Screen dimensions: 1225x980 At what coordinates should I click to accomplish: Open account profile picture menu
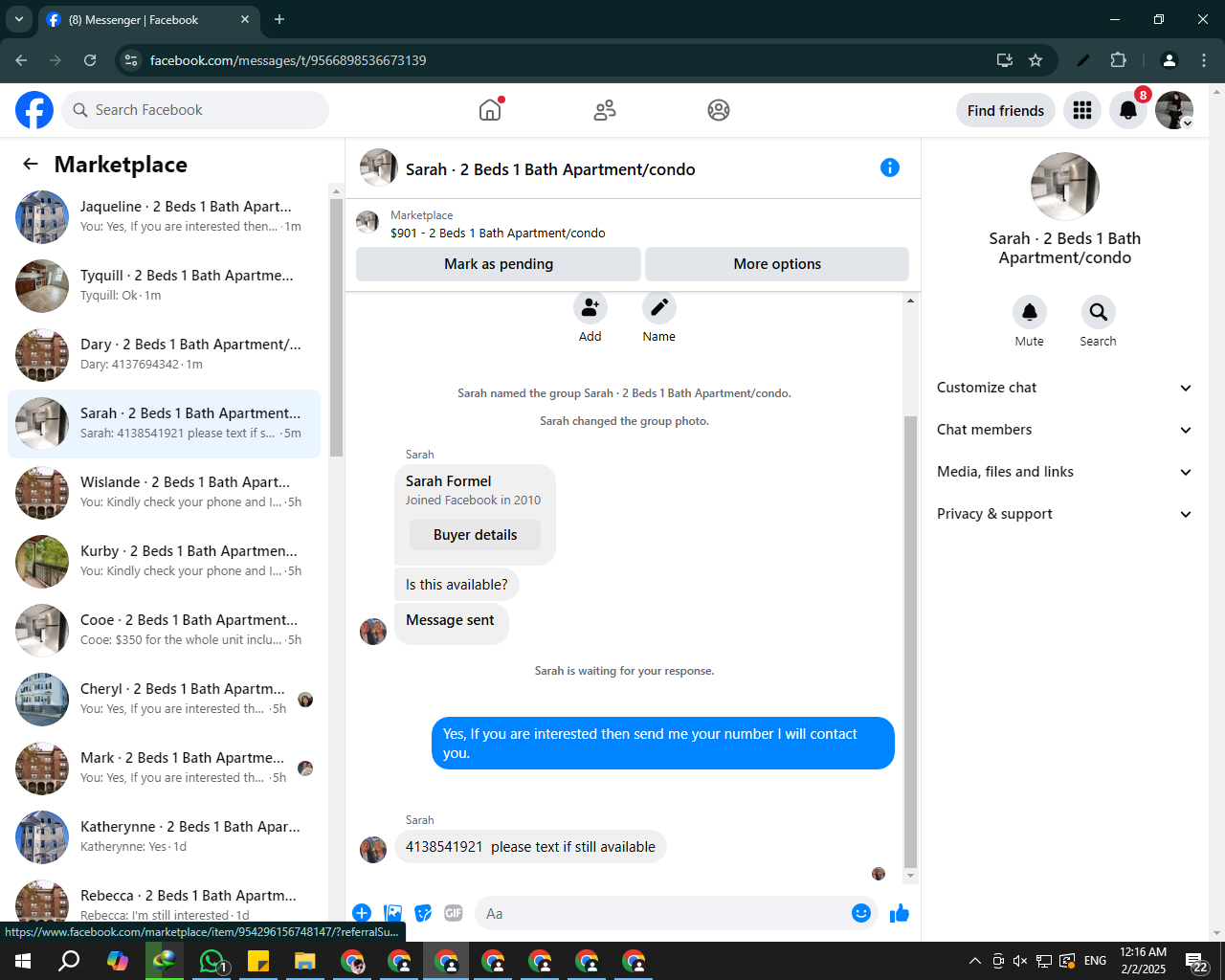click(1174, 110)
